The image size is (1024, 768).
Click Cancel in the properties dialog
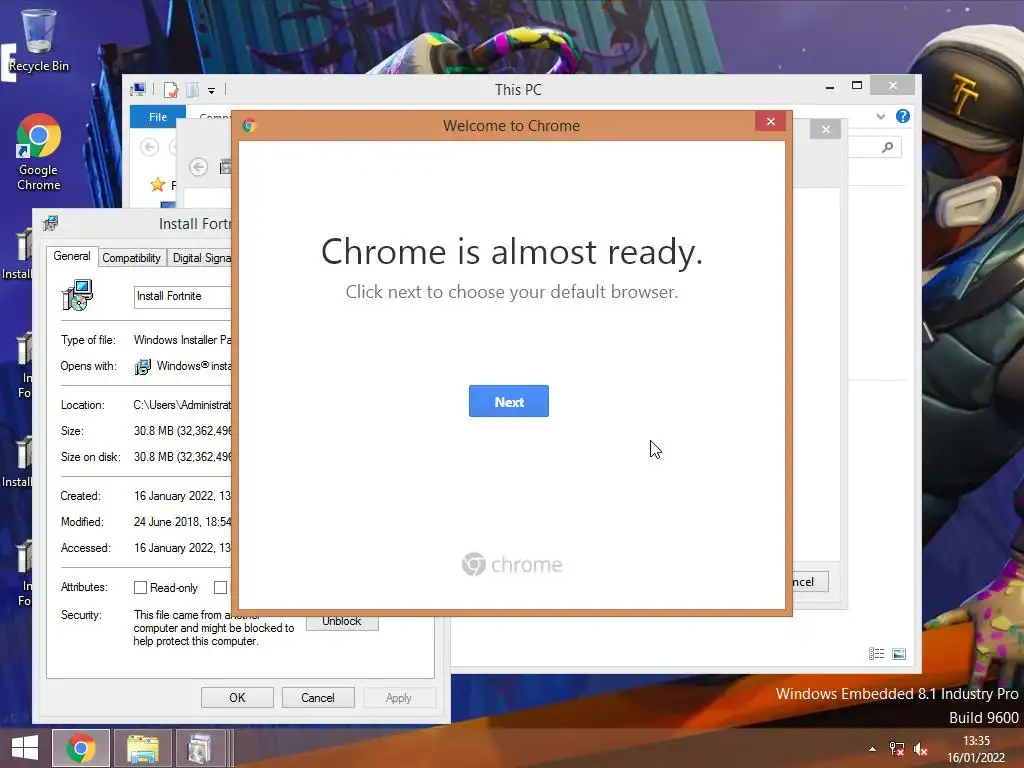tap(318, 697)
